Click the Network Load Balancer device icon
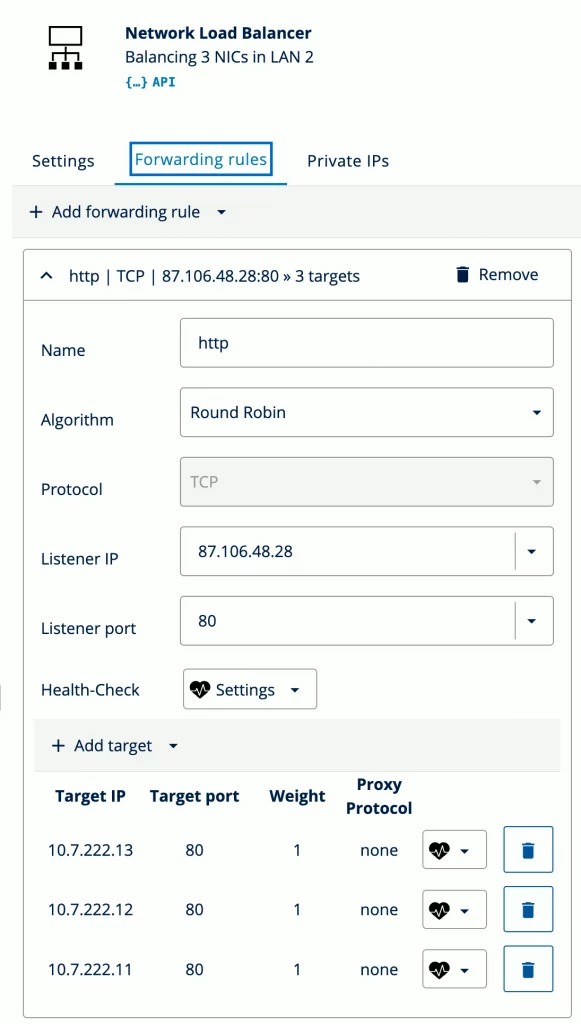Viewport: 581px width, 1024px height. coord(64,48)
